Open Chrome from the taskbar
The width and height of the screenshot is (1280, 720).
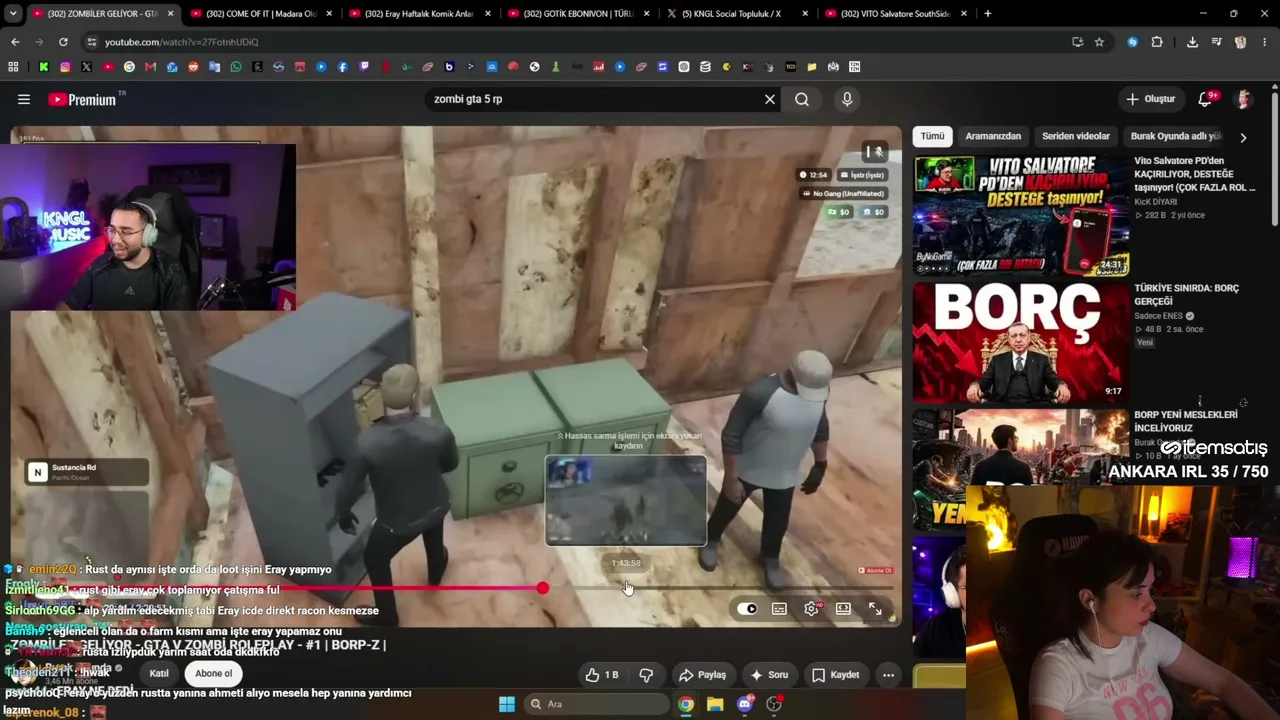click(x=685, y=704)
